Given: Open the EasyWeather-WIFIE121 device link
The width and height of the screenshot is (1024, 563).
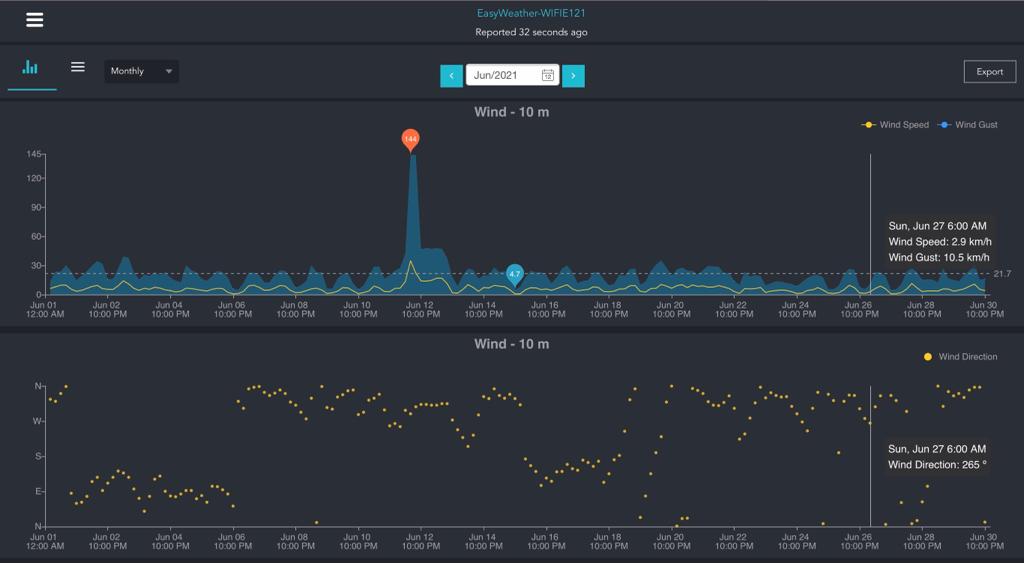Looking at the screenshot, I should [x=531, y=13].
